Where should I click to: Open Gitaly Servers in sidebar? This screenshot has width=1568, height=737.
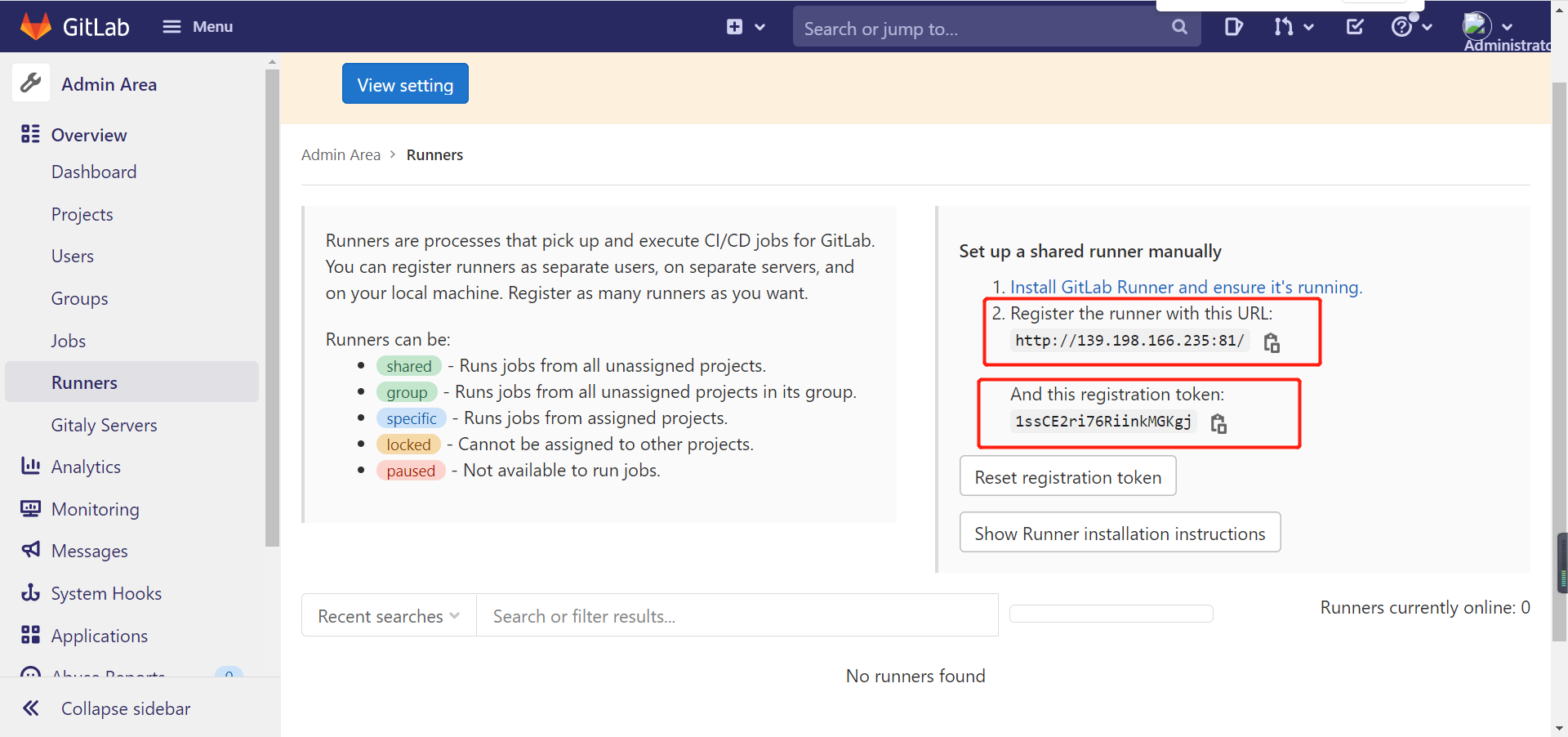(105, 425)
